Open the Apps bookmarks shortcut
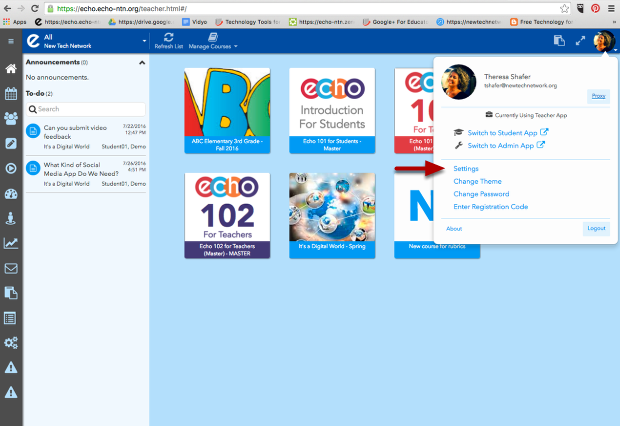Image resolution: width=620 pixels, height=426 pixels. tap(15, 22)
